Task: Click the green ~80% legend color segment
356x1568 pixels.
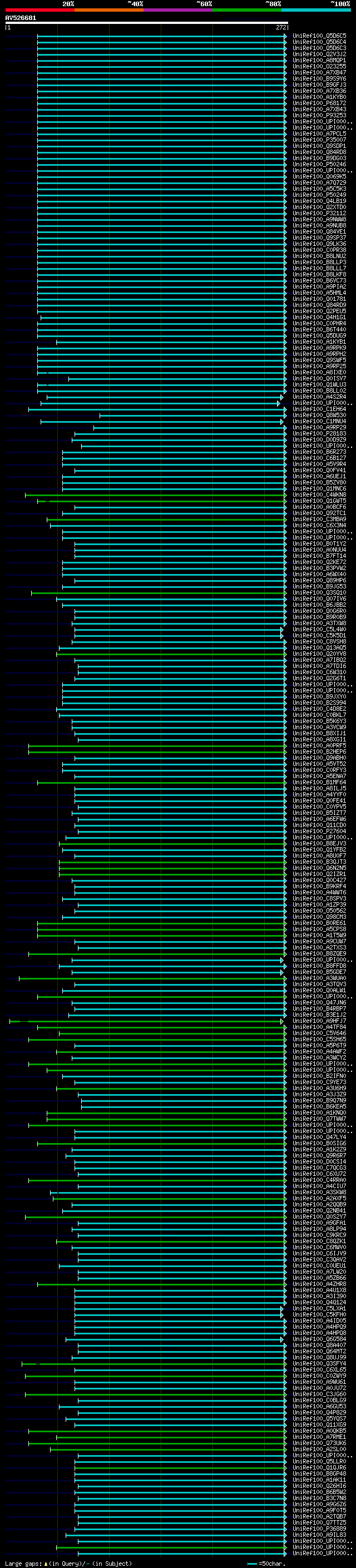Action: coord(247,10)
